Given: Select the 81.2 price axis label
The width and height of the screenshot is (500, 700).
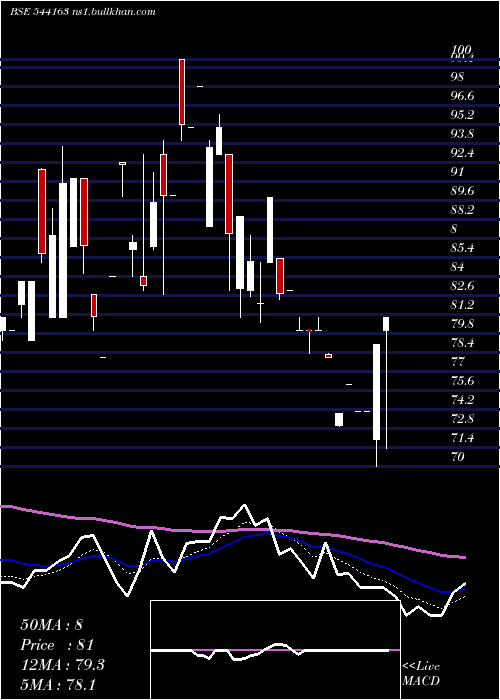Looking at the screenshot, I should tap(462, 305).
